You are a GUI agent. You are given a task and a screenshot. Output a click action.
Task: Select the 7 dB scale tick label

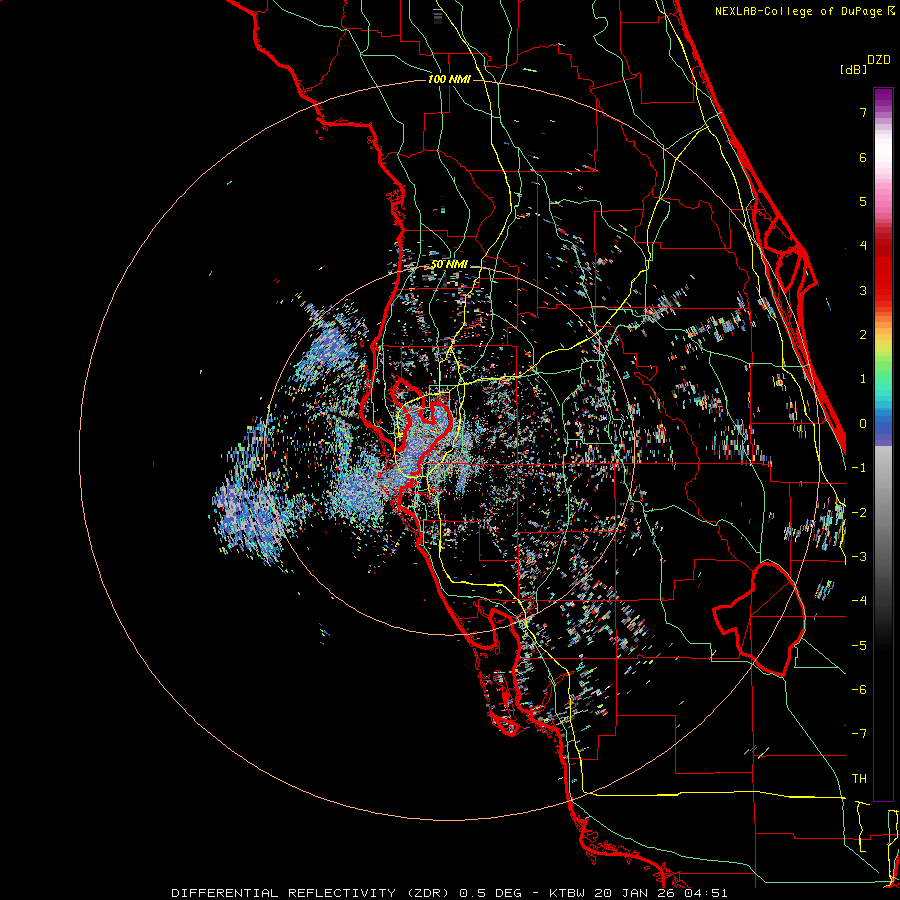[x=863, y=112]
